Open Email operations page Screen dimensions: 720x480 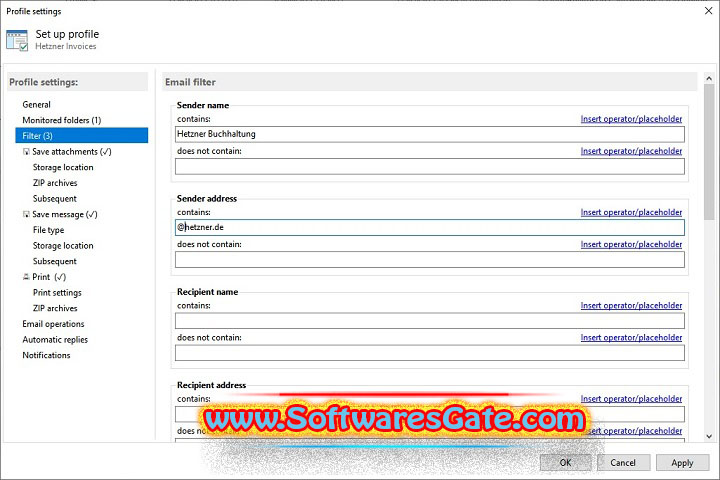point(53,324)
